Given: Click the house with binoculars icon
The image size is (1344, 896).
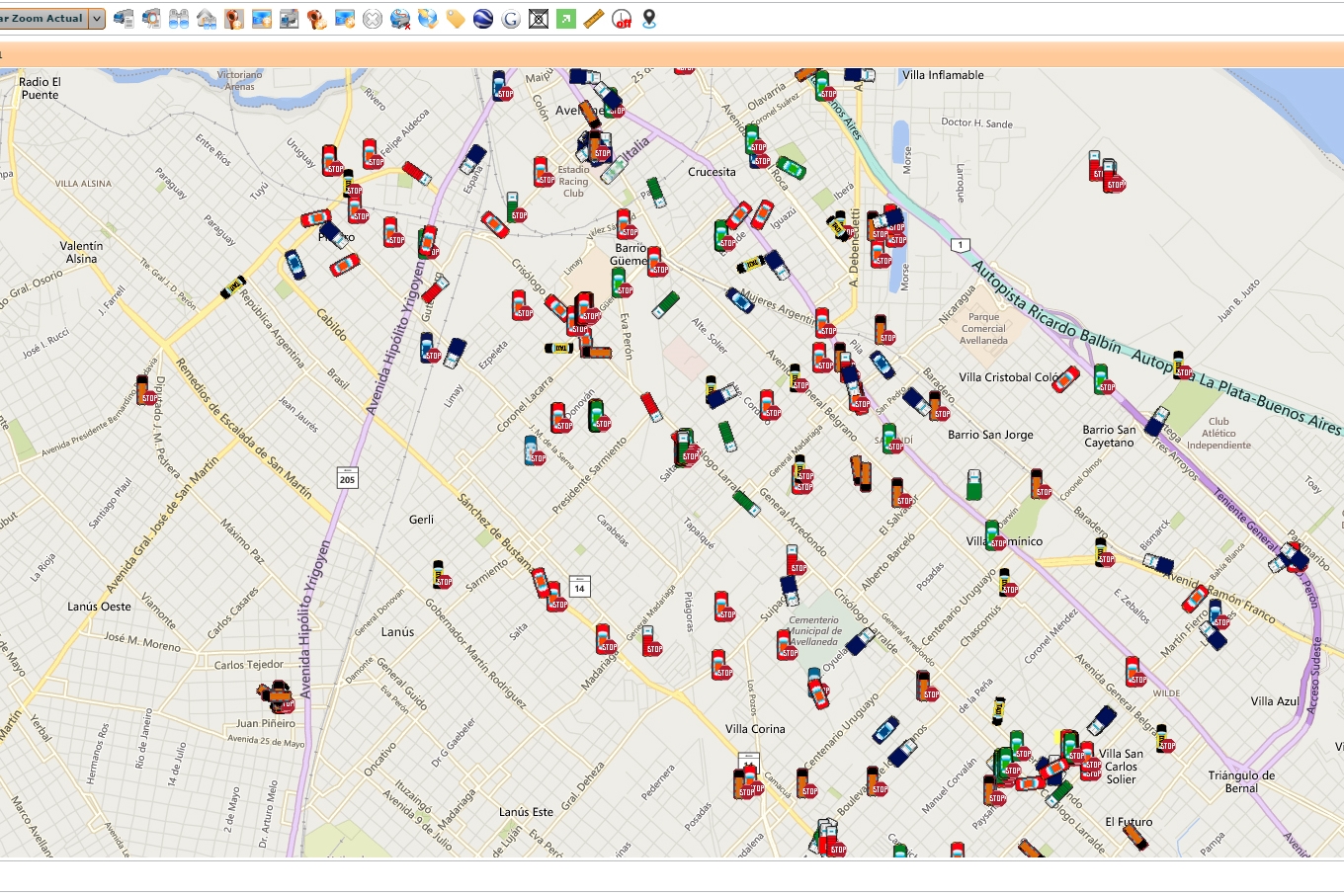Looking at the screenshot, I should (207, 19).
